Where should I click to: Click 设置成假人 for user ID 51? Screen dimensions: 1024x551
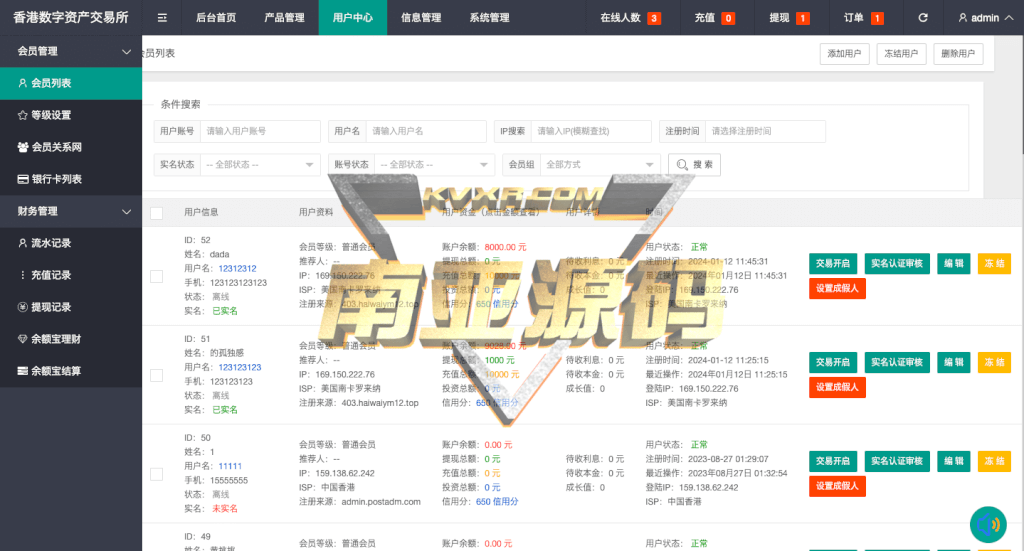pyautogui.click(x=837, y=387)
